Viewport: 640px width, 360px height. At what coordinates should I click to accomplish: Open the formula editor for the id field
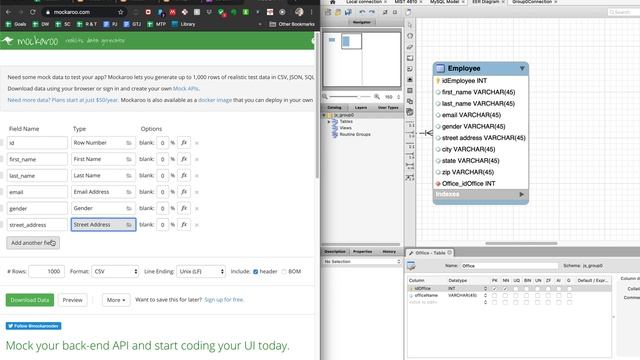coord(184,143)
